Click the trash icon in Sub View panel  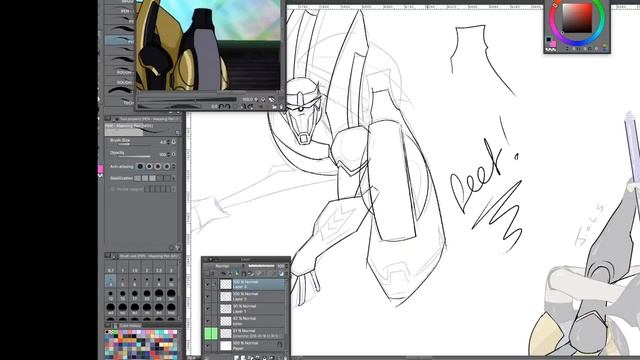(x=281, y=107)
